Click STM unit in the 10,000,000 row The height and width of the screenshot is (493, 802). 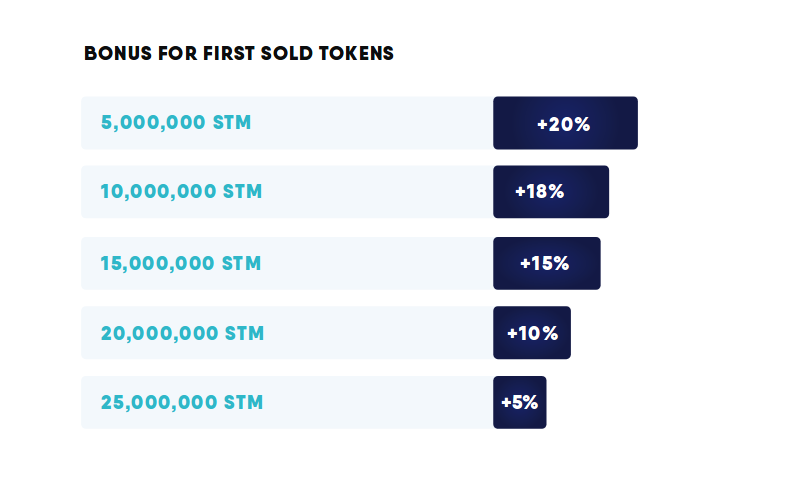click(242, 192)
